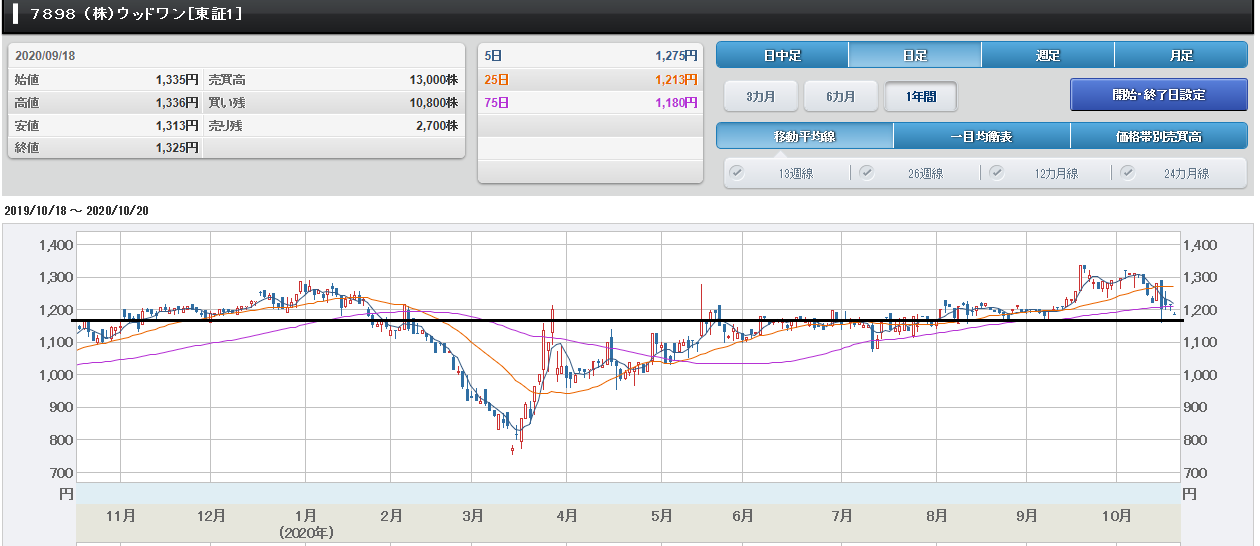Screen dimensions: 1260x546
Task: Set chart period to 3カ月
Action: [x=761, y=96]
